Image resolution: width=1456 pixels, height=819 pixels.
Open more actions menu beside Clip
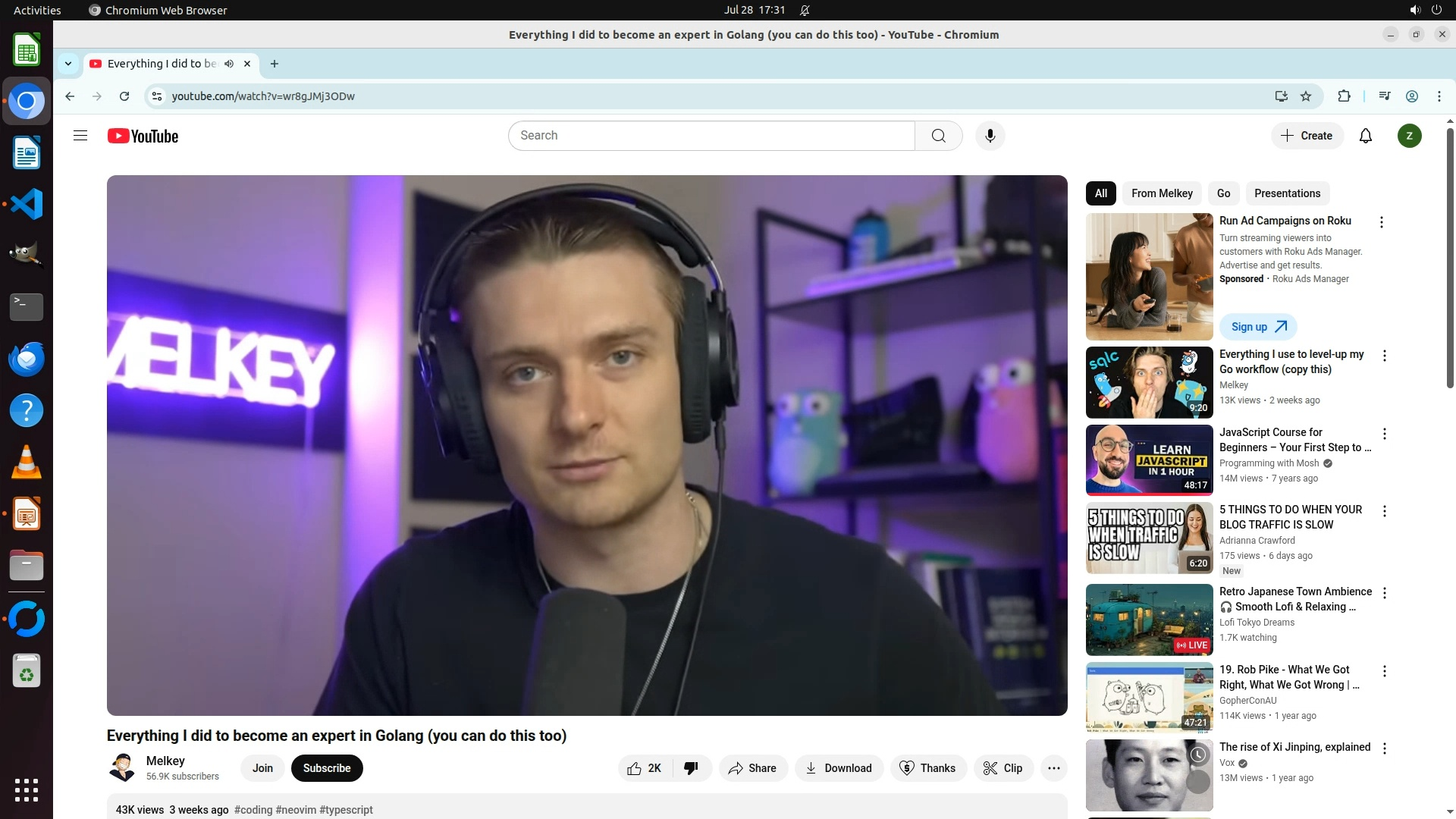tap(1053, 768)
